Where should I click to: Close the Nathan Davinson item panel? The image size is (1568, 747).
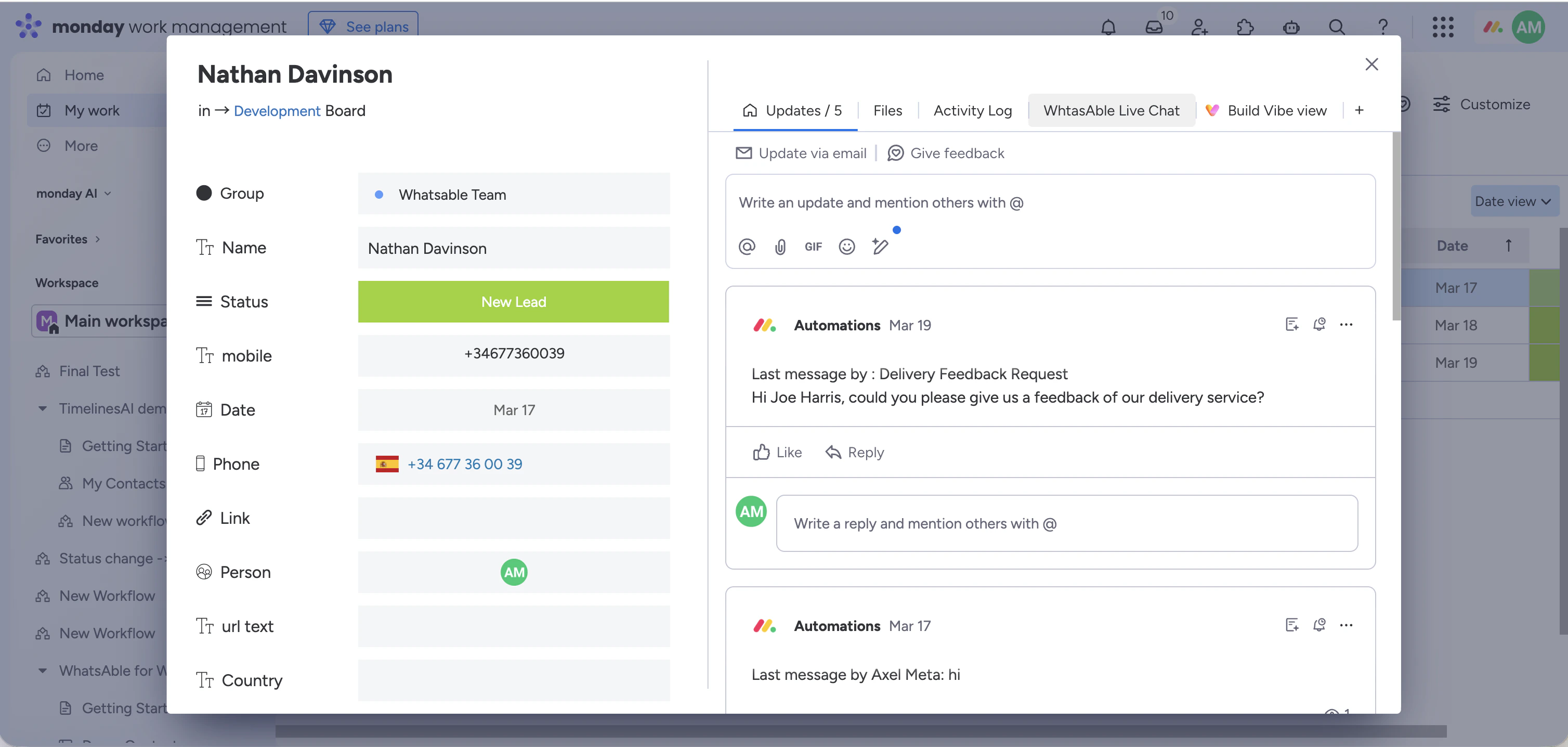(1371, 64)
